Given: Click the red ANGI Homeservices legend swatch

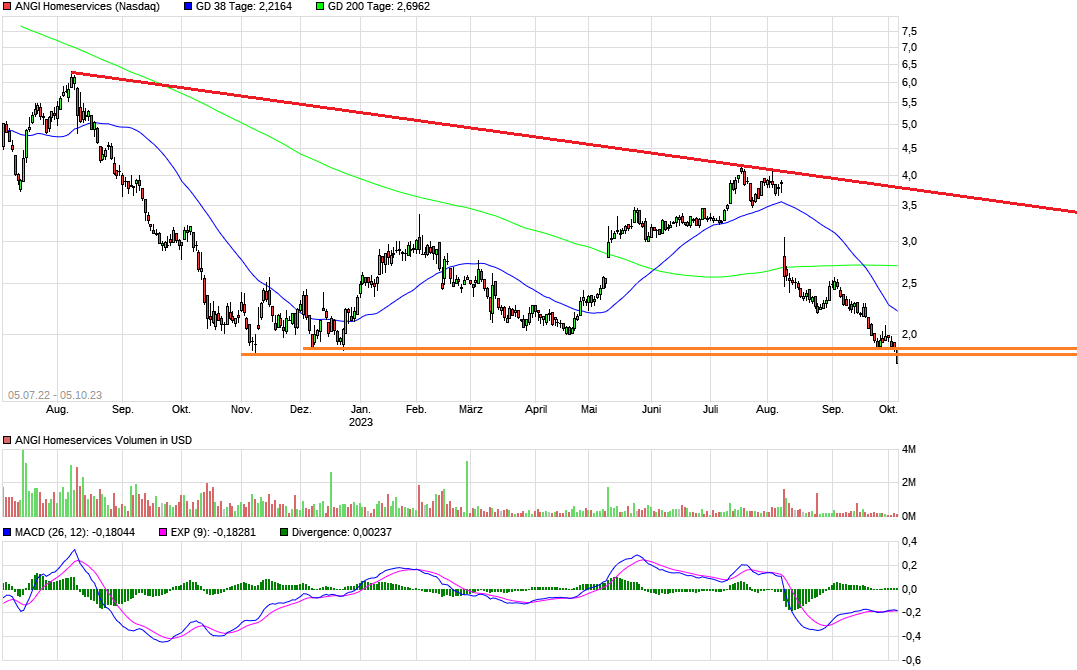Looking at the screenshot, I should coord(7,6).
